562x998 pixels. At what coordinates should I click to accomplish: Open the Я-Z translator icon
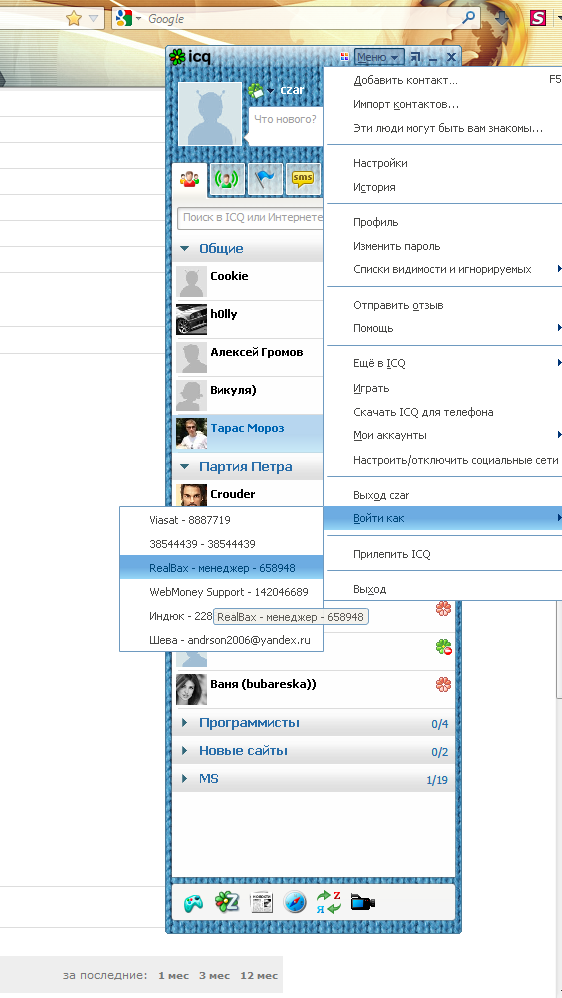328,902
